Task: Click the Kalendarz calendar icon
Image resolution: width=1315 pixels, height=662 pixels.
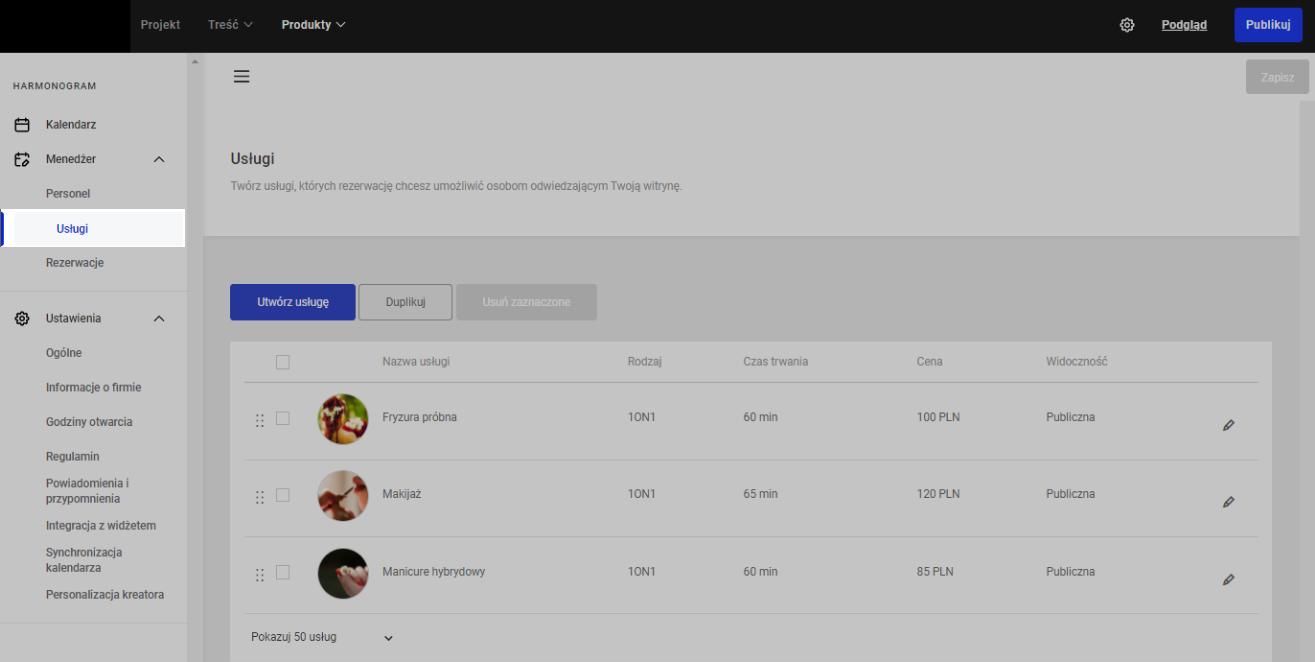Action: coord(22,125)
